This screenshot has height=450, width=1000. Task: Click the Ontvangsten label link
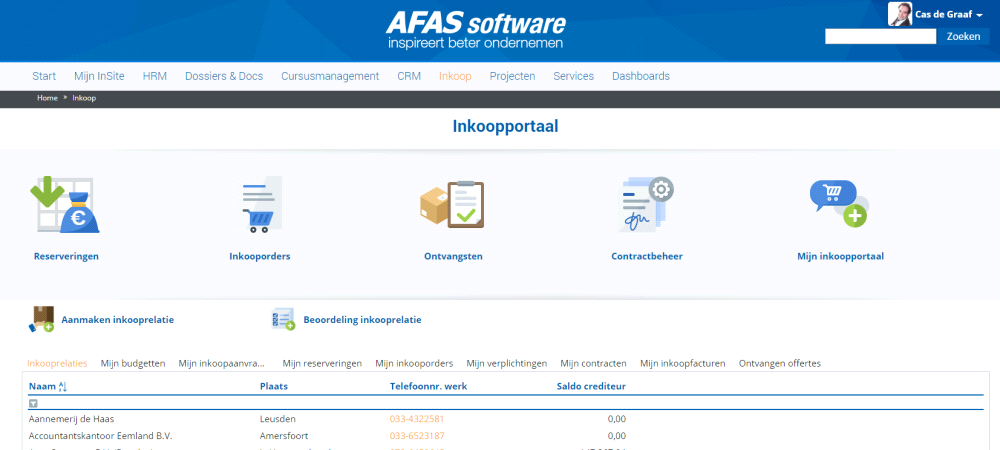453,256
